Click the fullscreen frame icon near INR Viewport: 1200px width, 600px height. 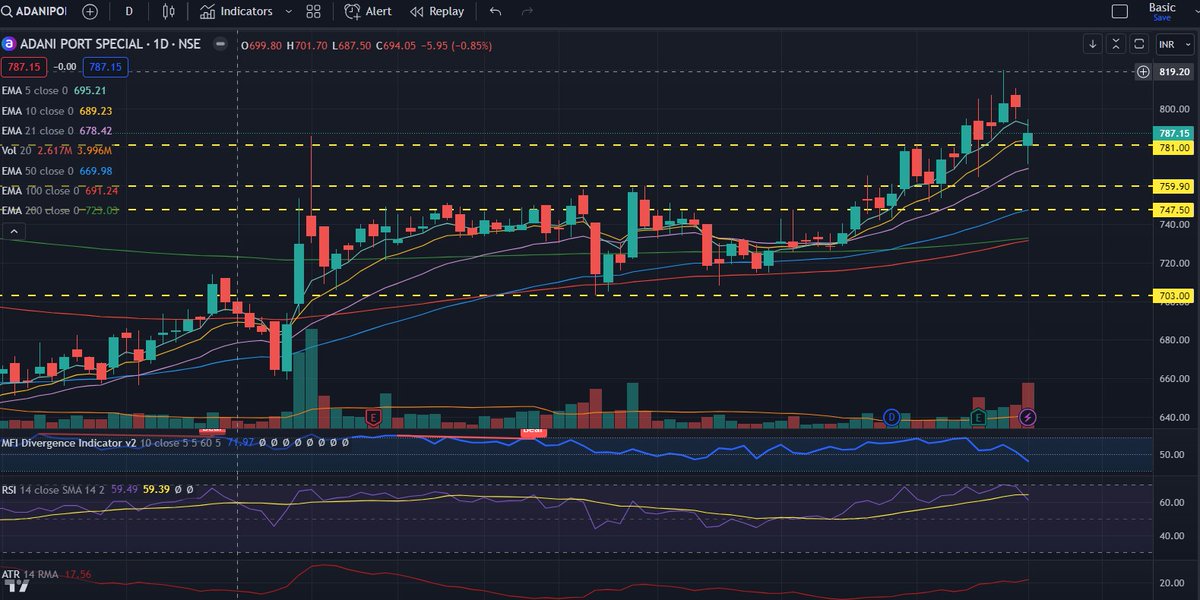(1140, 44)
